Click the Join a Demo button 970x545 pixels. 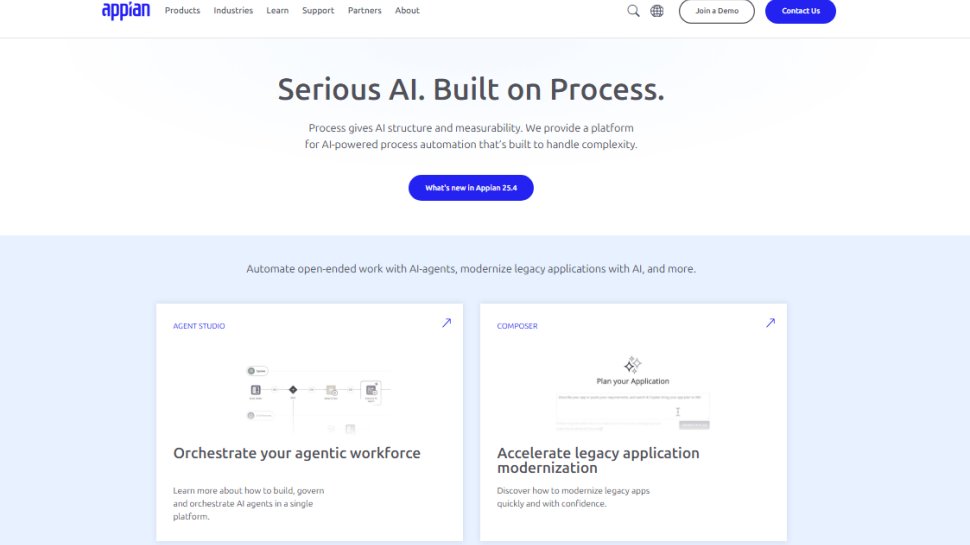(716, 11)
